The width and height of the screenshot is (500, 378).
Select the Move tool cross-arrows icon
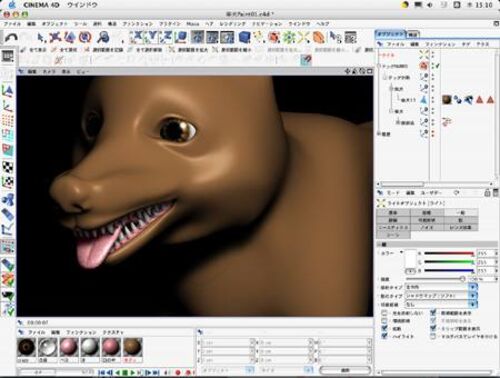tap(56, 37)
